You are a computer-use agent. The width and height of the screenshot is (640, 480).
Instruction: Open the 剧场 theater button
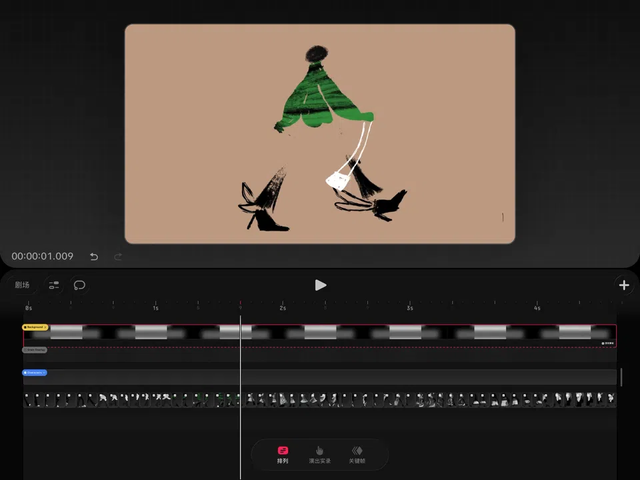tap(22, 285)
